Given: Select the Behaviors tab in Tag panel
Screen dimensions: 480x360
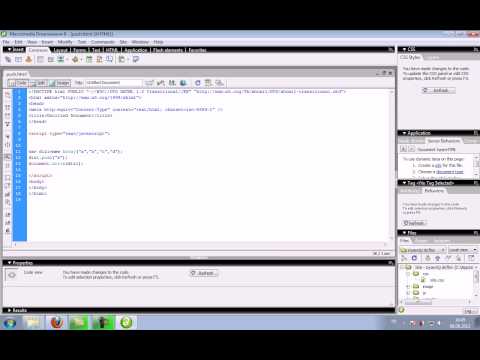Looking at the screenshot, I should pos(434,191).
